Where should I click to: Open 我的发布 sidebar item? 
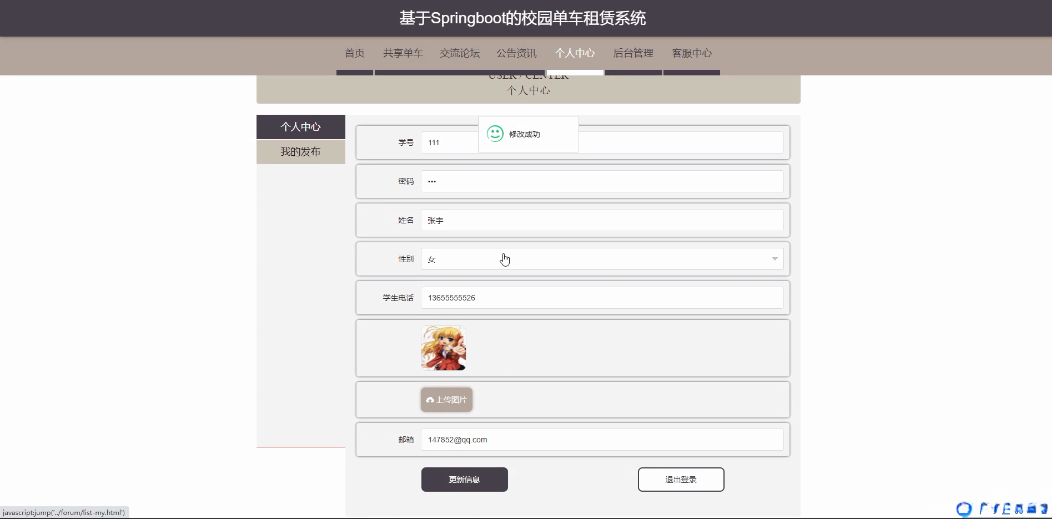(301, 152)
